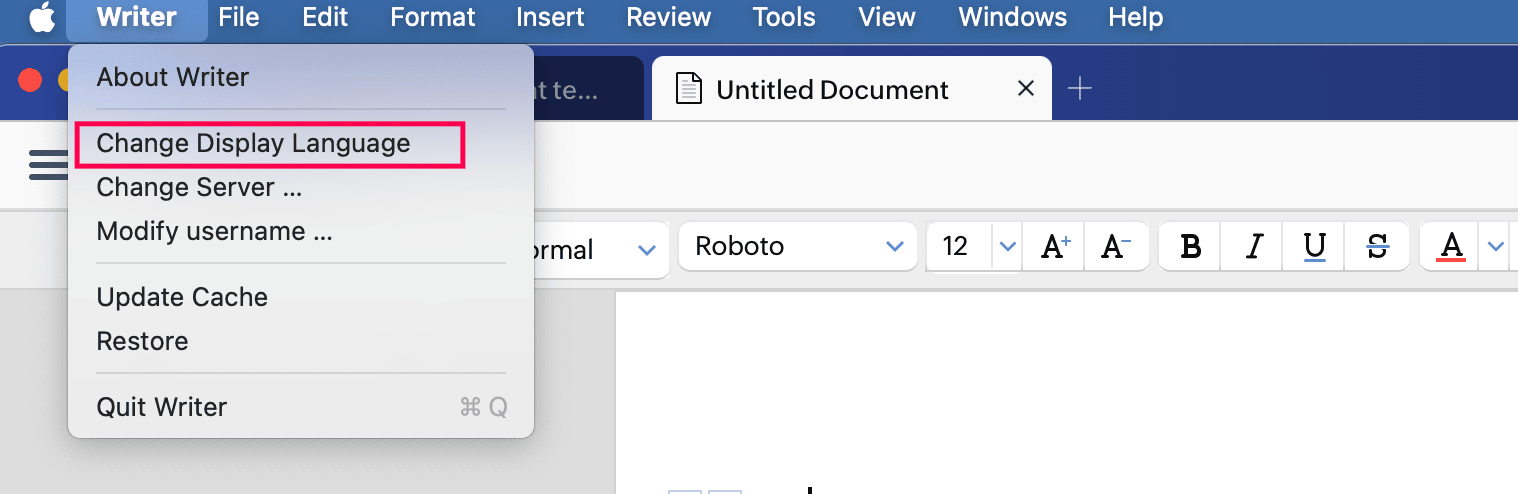Add a new tab with plus icon

pos(1079,89)
